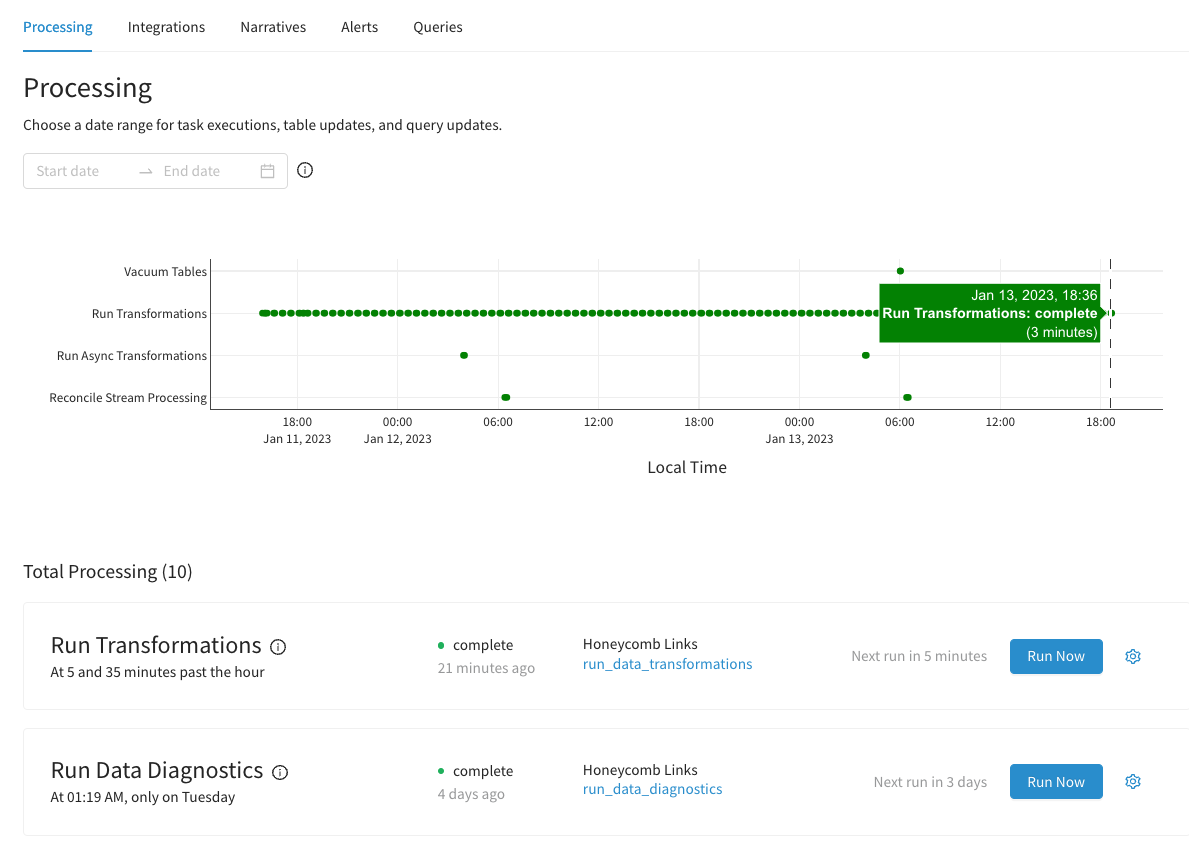
Task: Open the Narratives tab
Action: 273,27
